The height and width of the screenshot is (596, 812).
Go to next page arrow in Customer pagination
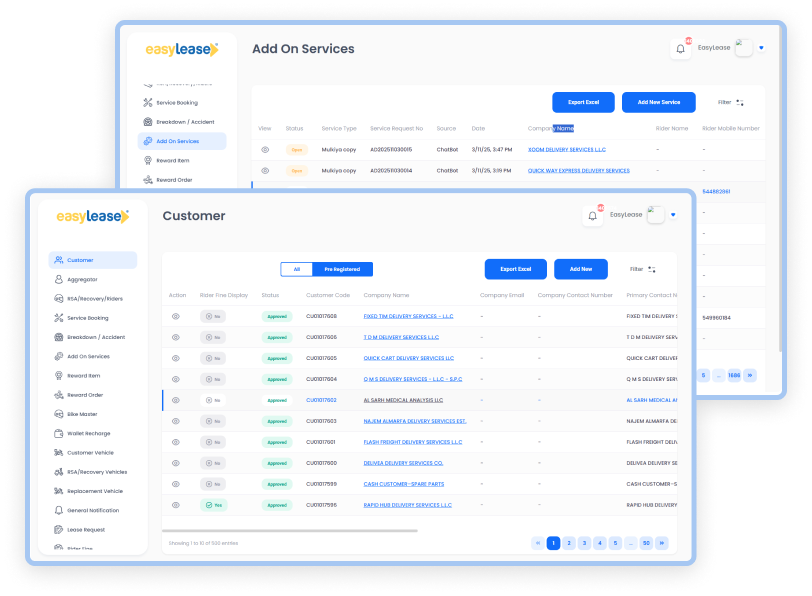(661, 543)
